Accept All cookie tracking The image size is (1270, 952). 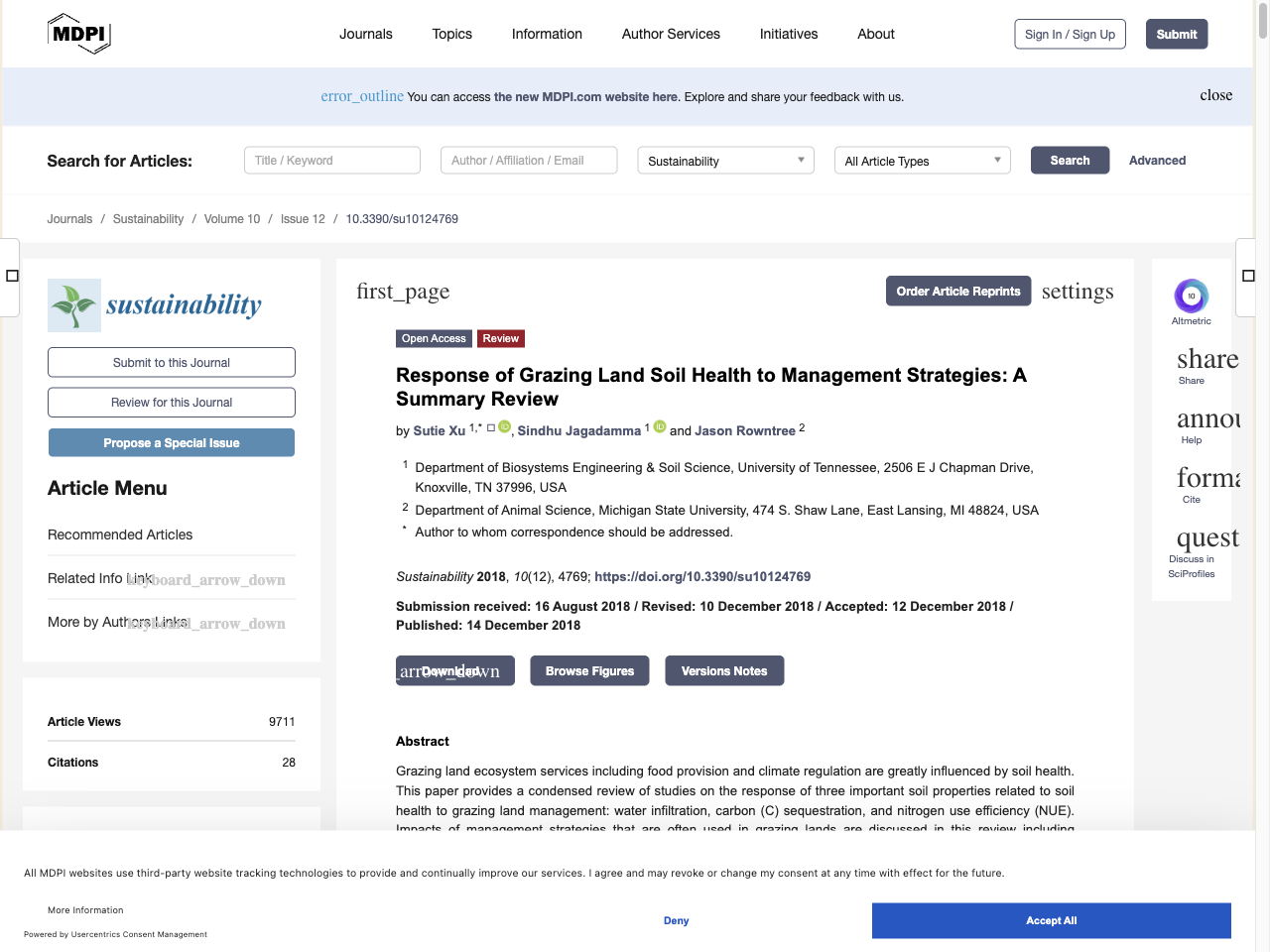(x=1051, y=920)
